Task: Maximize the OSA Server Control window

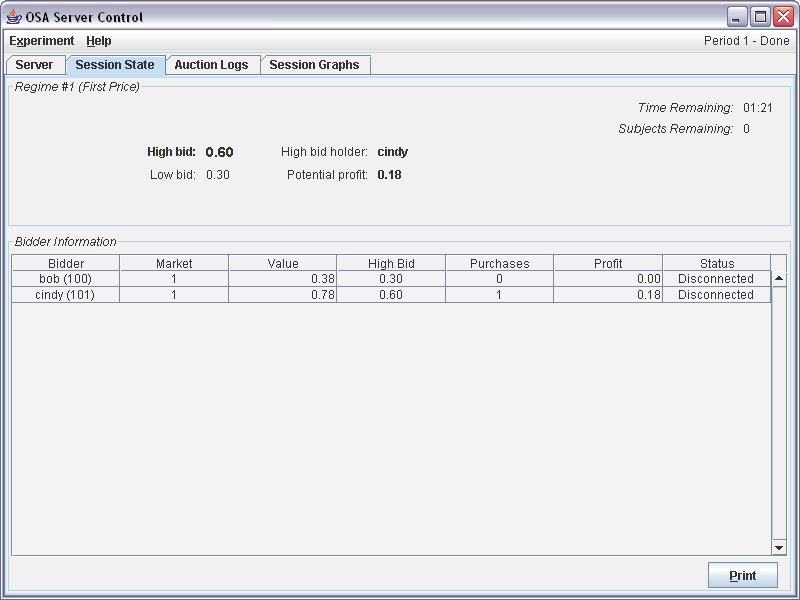Action: [760, 17]
